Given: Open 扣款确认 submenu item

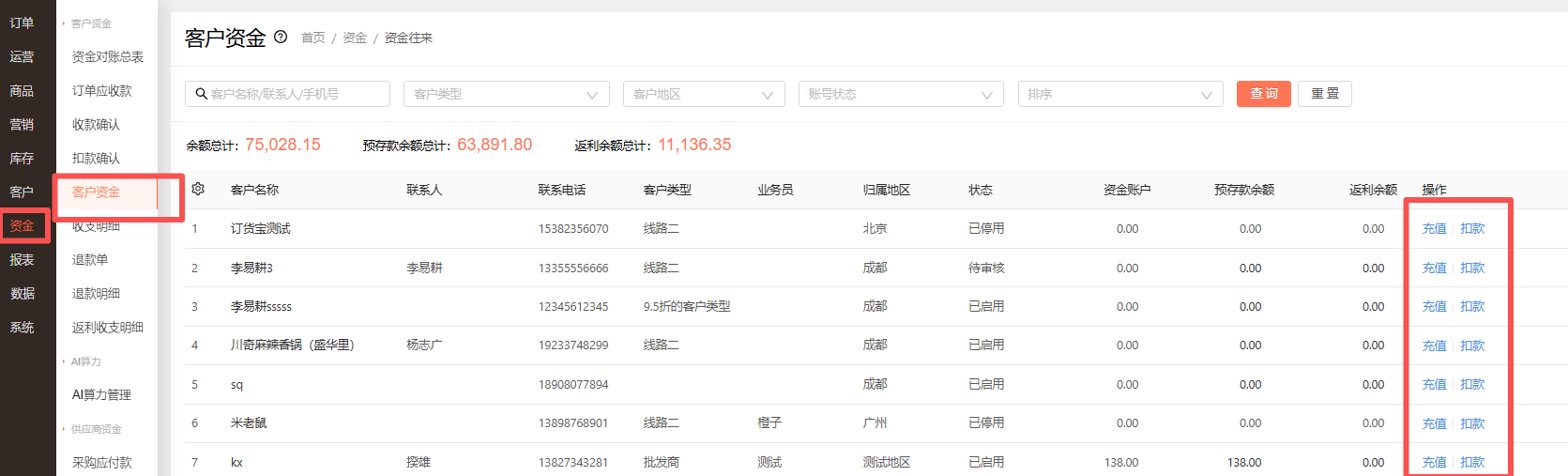Looking at the screenshot, I should 96,159.
